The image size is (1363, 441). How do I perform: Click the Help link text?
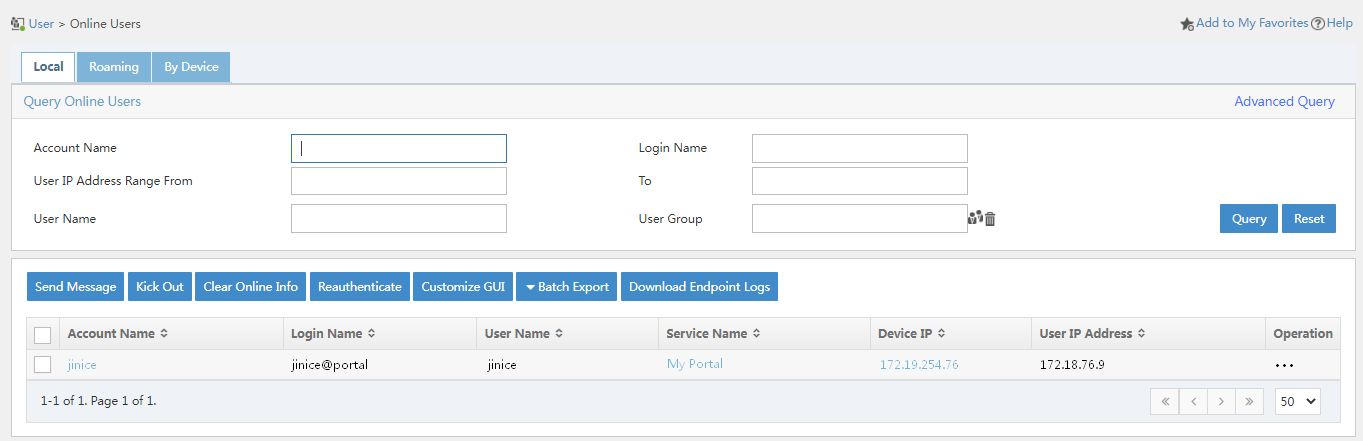click(1340, 23)
